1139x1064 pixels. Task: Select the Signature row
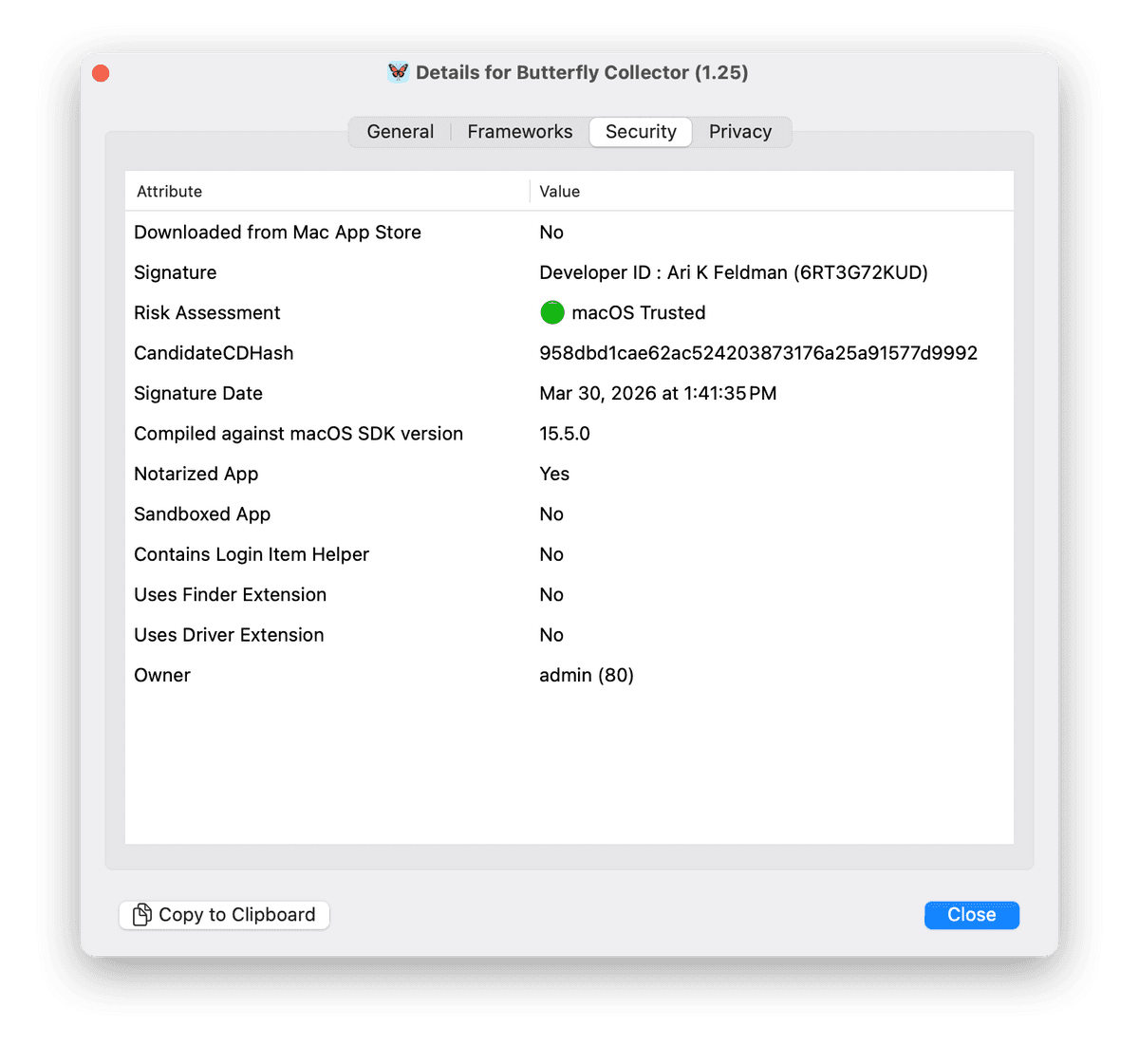click(x=176, y=272)
